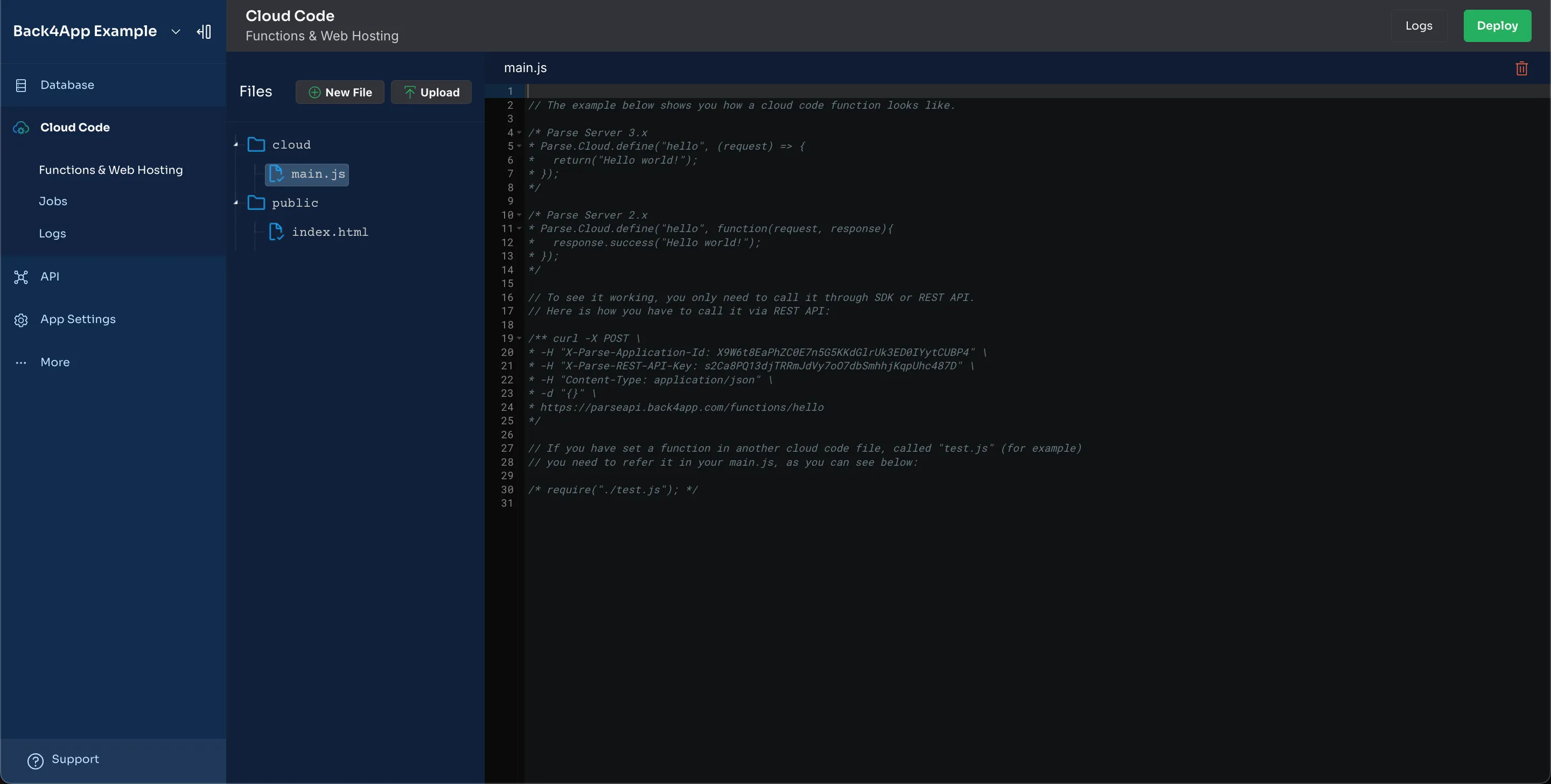This screenshot has width=1551, height=784.
Task: Expand the More menu item
Action: pyautogui.click(x=55, y=362)
